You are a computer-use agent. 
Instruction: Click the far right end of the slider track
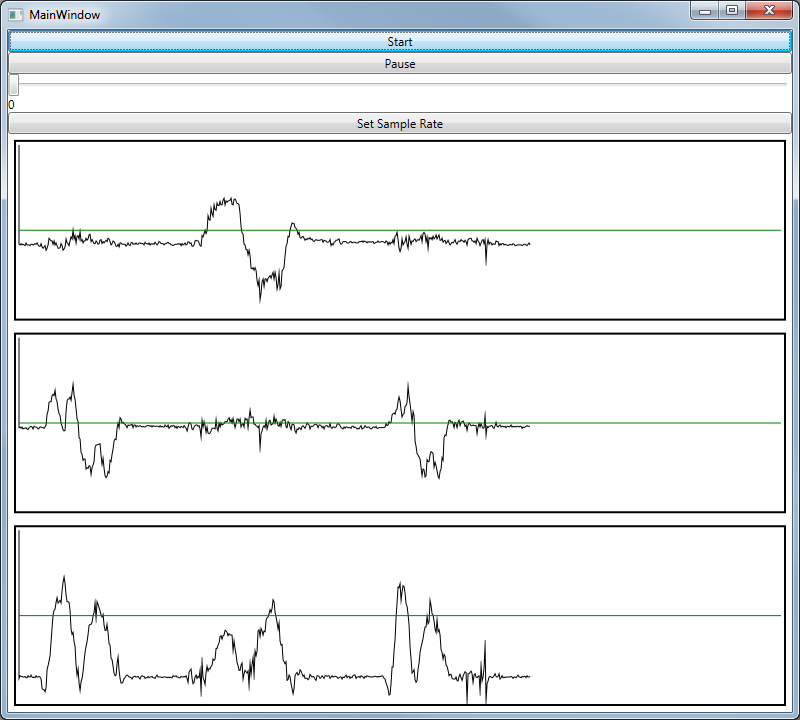785,85
